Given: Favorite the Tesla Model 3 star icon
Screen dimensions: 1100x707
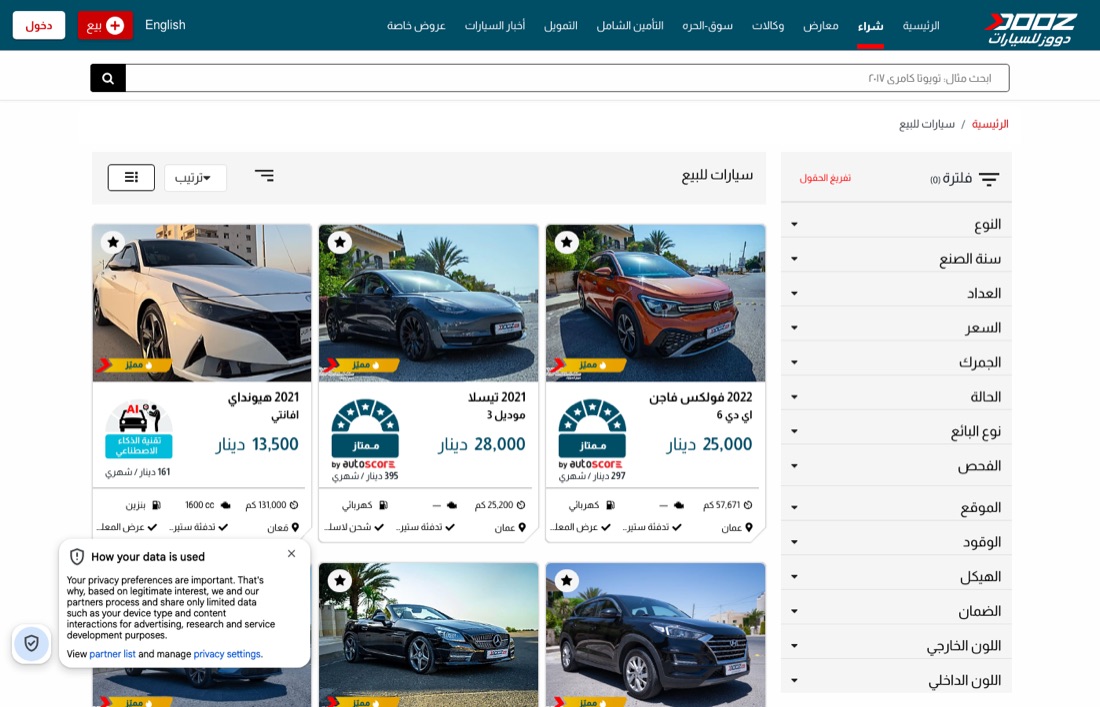Looking at the screenshot, I should click(340, 243).
